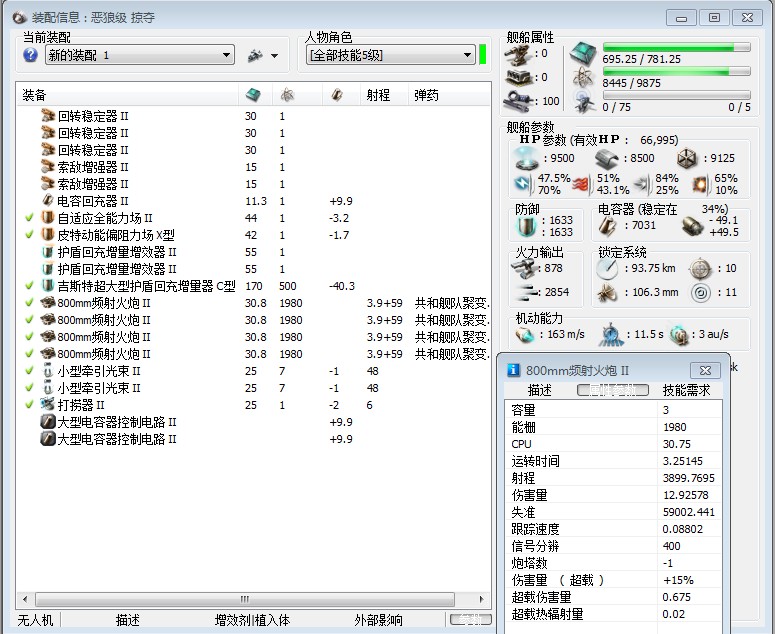775x634 pixels.
Task: Click the horizontal scrollbar thumb
Action: [x=245, y=599]
